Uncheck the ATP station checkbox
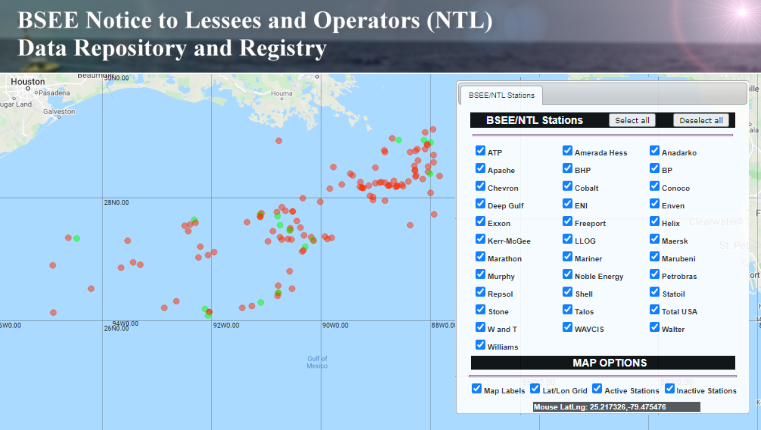 point(481,152)
